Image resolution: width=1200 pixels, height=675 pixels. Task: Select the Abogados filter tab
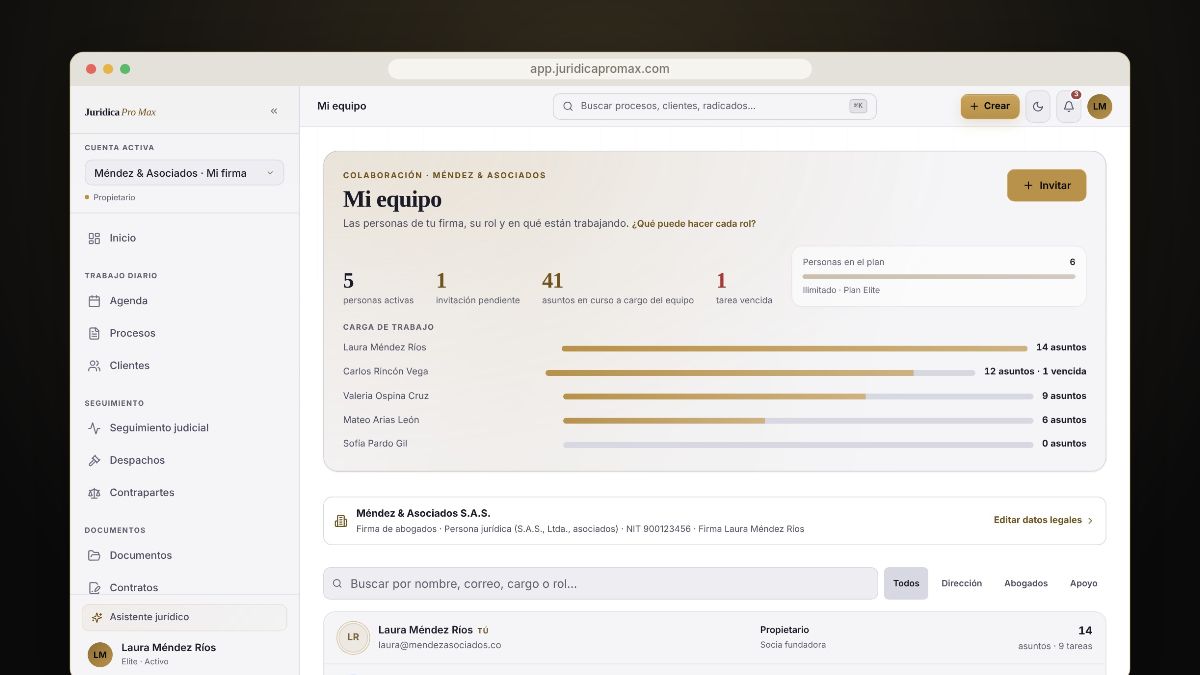(1026, 583)
